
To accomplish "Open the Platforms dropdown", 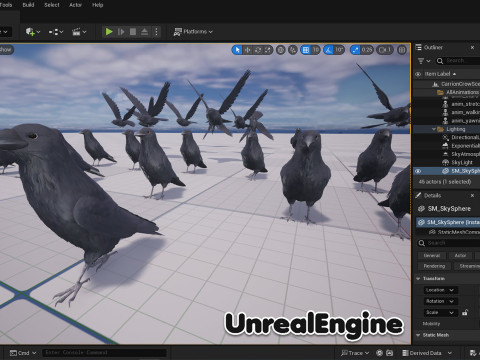I will tap(193, 32).
